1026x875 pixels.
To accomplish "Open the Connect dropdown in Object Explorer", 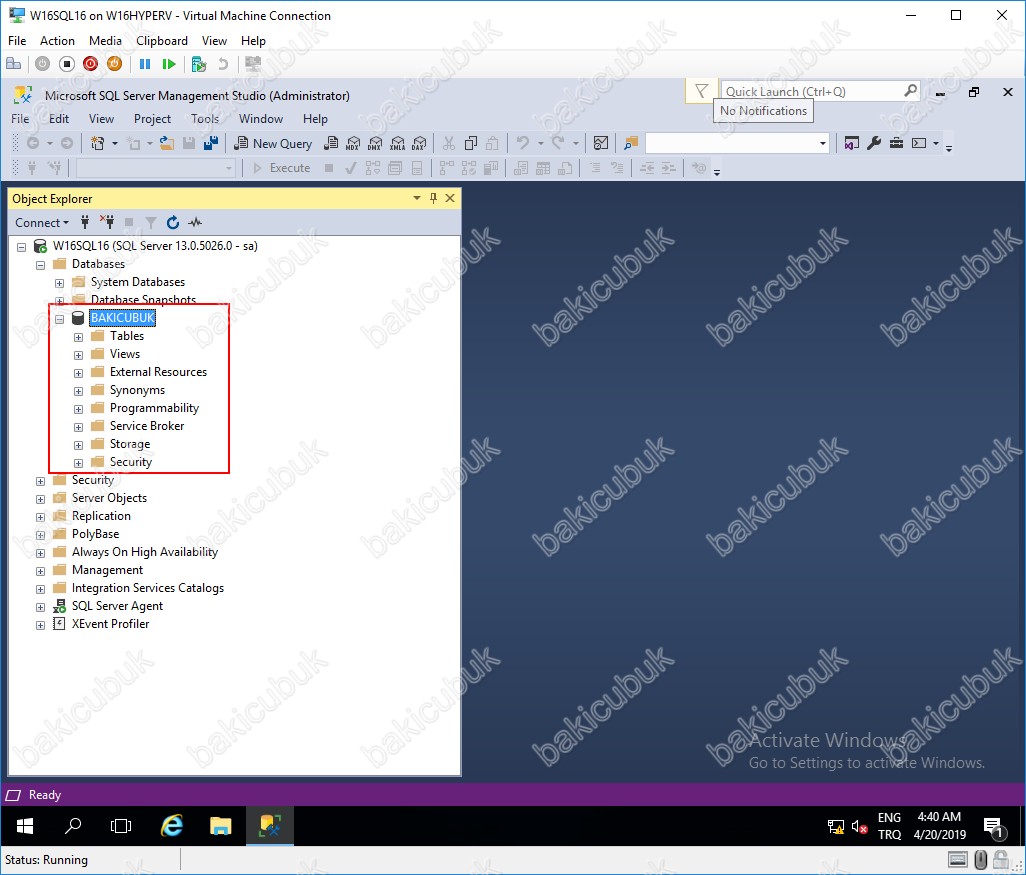I will 41,223.
